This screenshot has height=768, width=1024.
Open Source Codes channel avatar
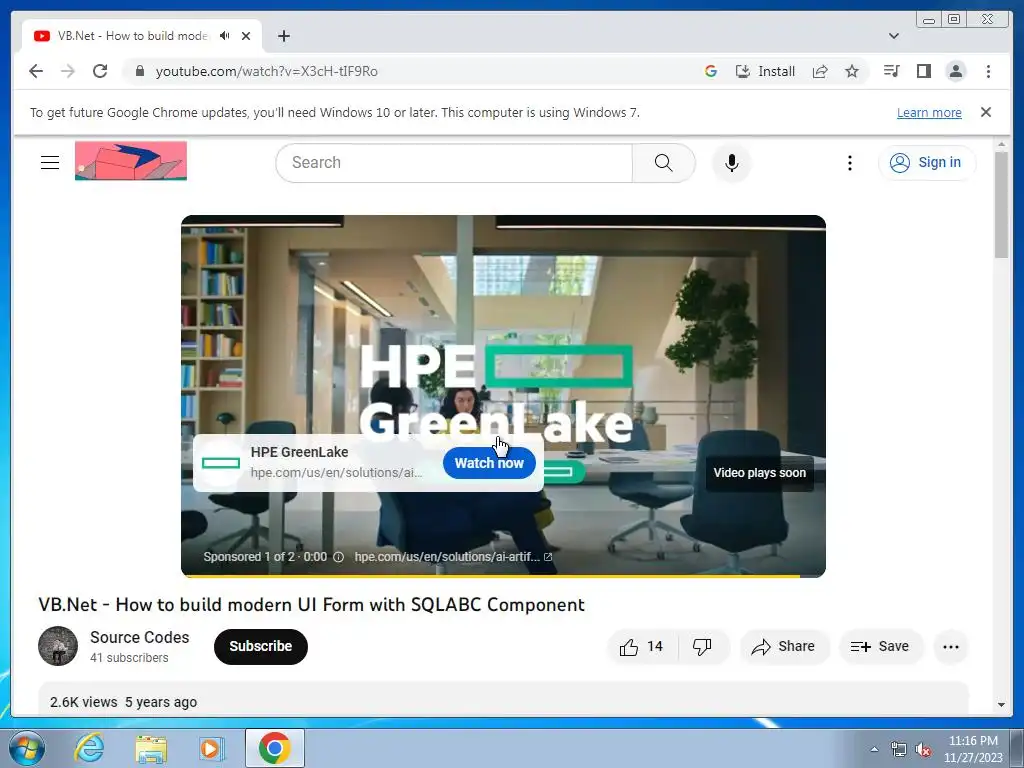click(58, 647)
